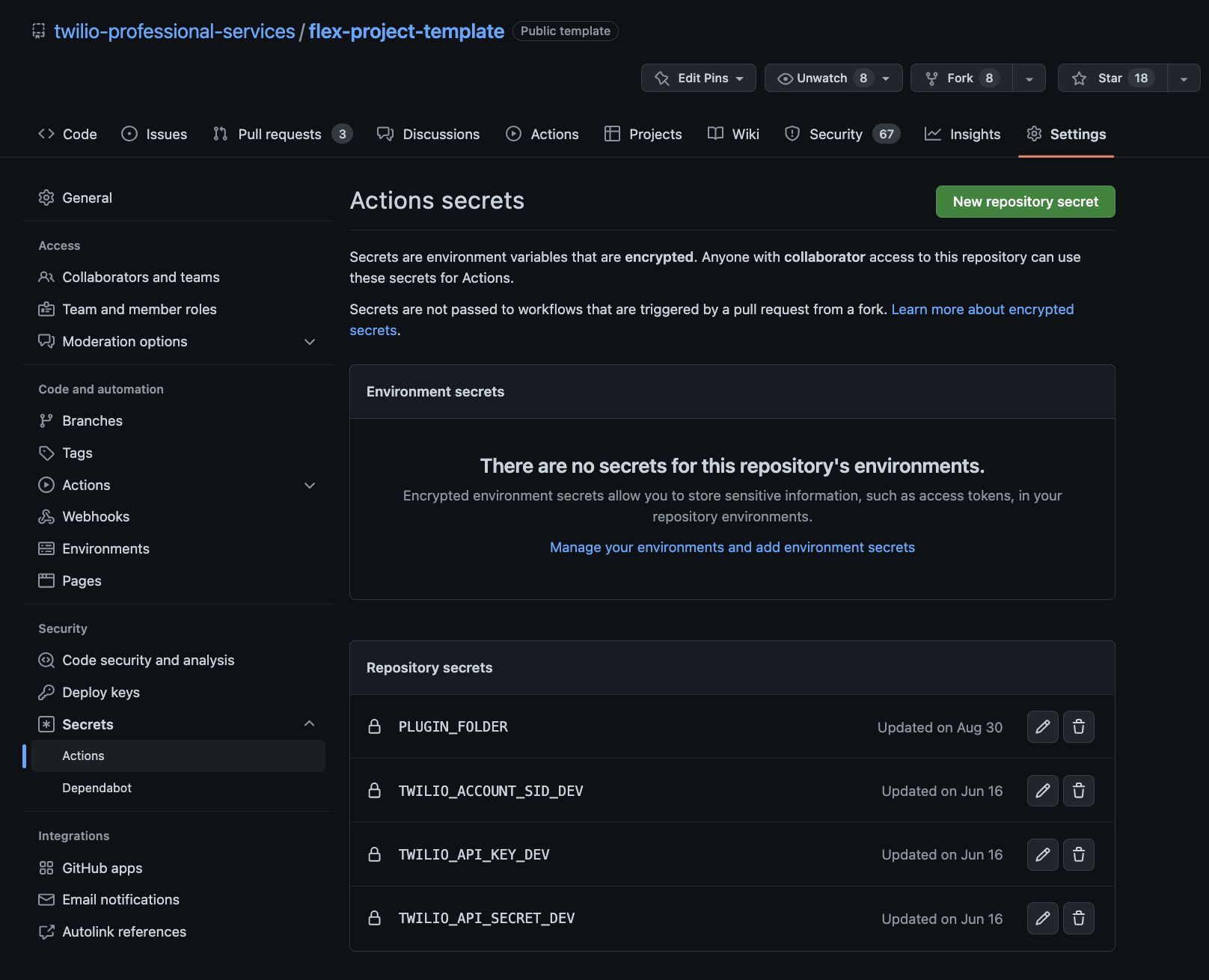Click trash icon beside PLUGIN_FOLDER
1209x980 pixels.
coord(1078,726)
